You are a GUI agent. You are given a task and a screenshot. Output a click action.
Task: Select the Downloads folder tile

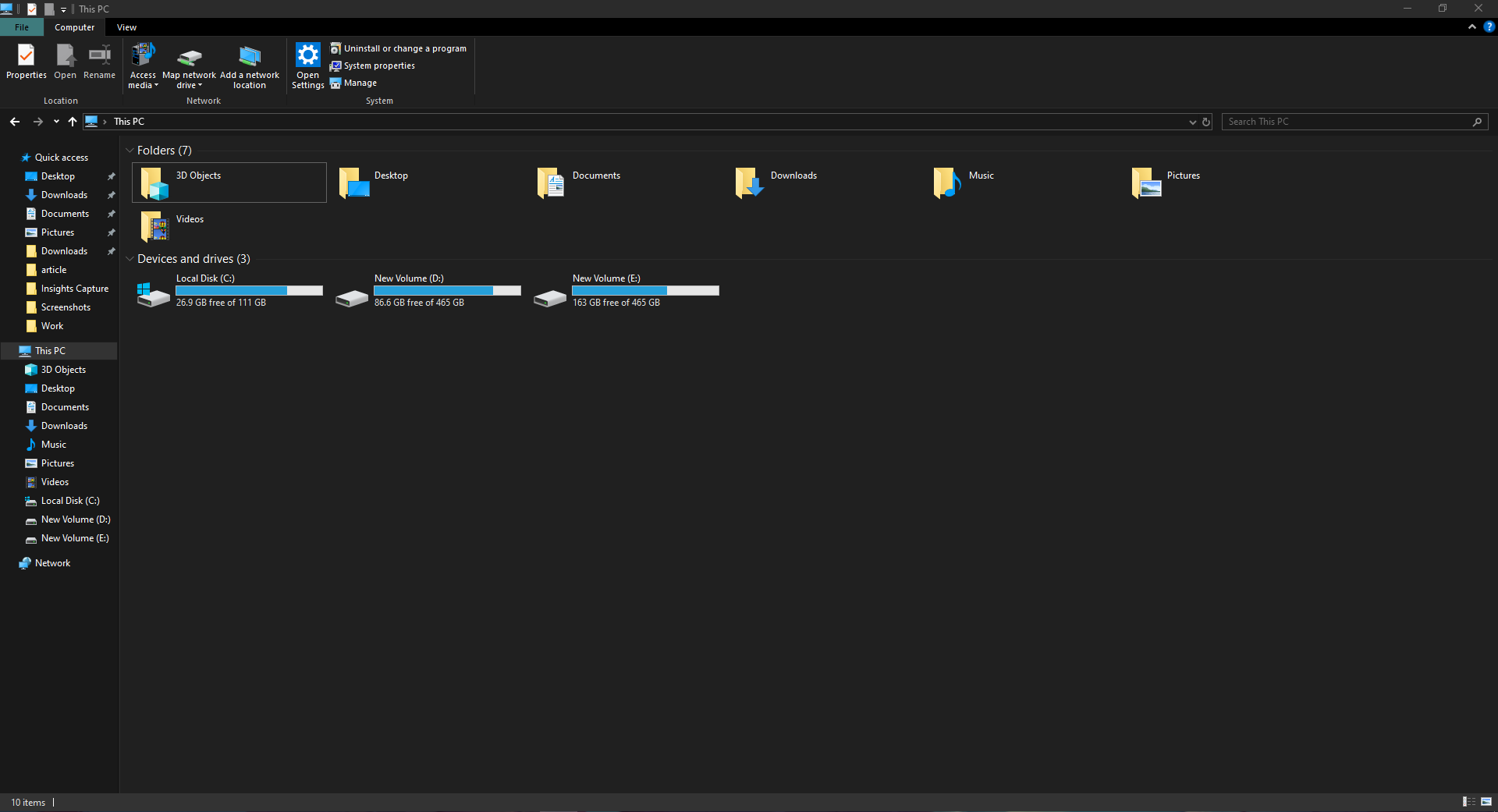coord(824,183)
